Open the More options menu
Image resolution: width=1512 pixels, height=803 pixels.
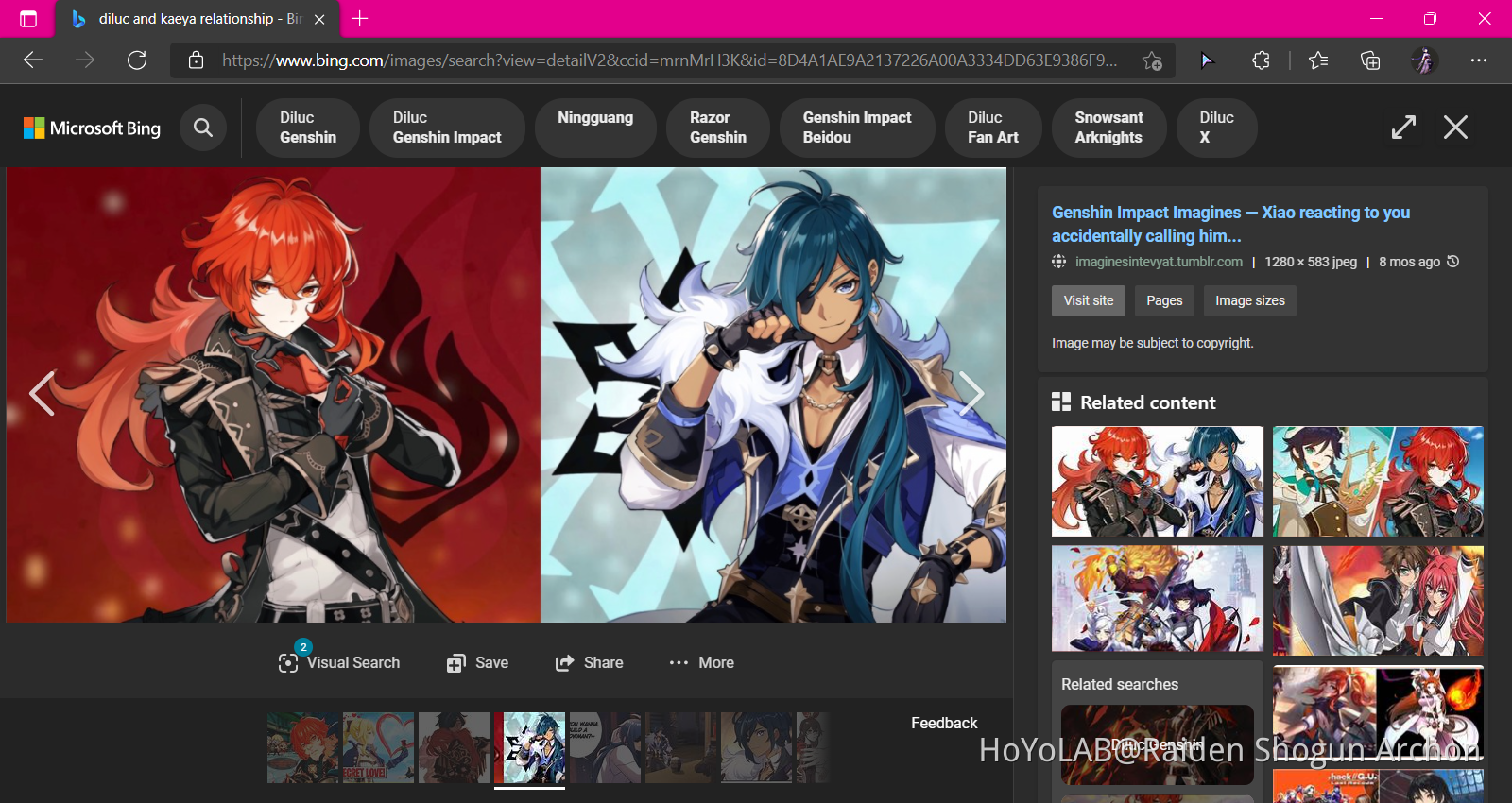(x=702, y=663)
